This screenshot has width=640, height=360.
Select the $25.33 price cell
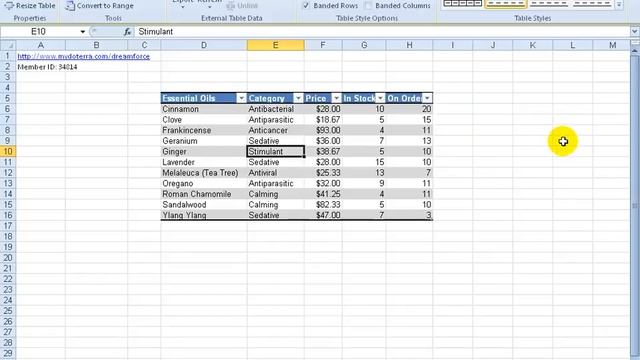click(323, 172)
